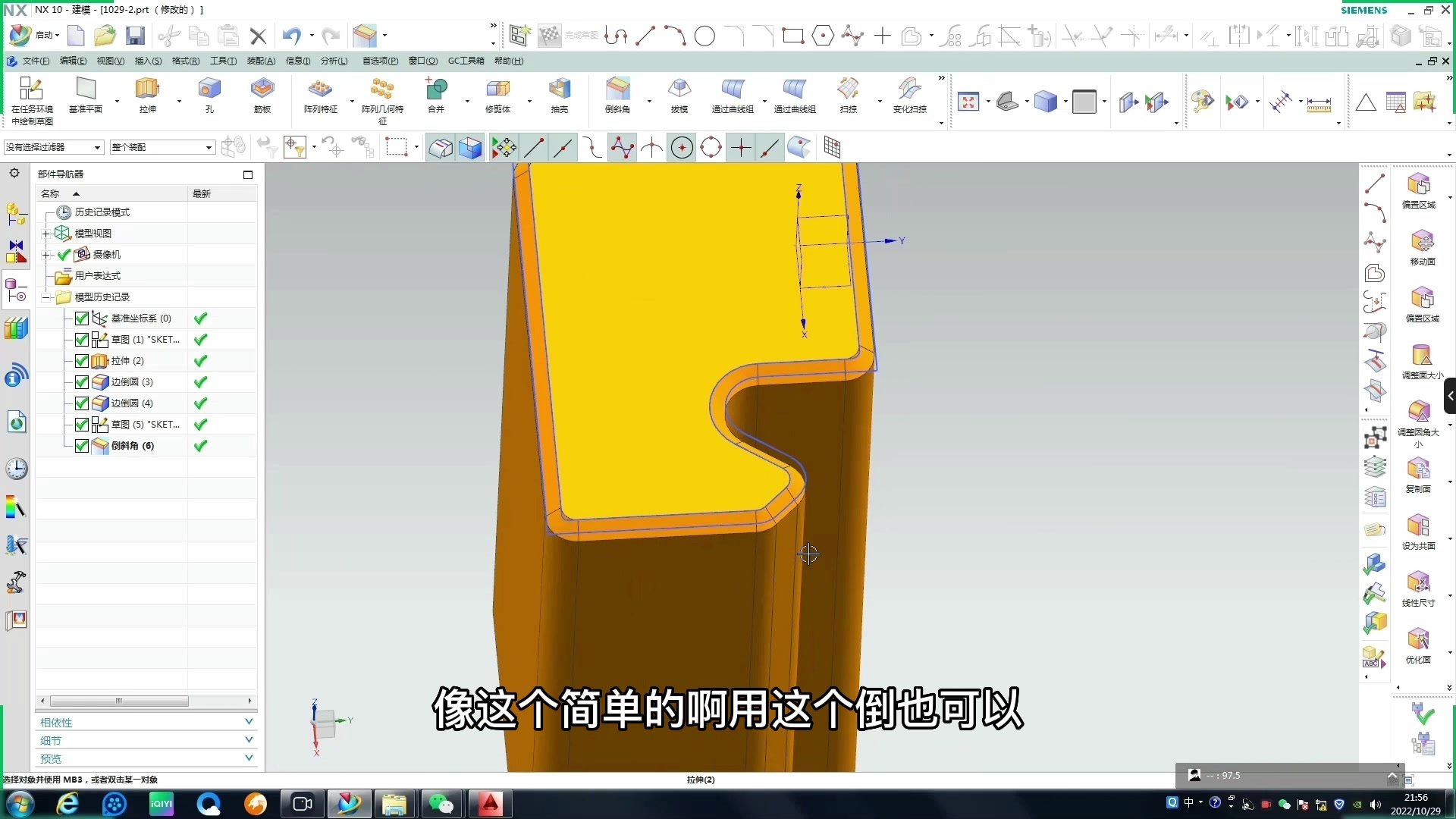Click 在任务环境中绘制草图 in the ribbon
The image size is (1456, 819).
point(30,100)
